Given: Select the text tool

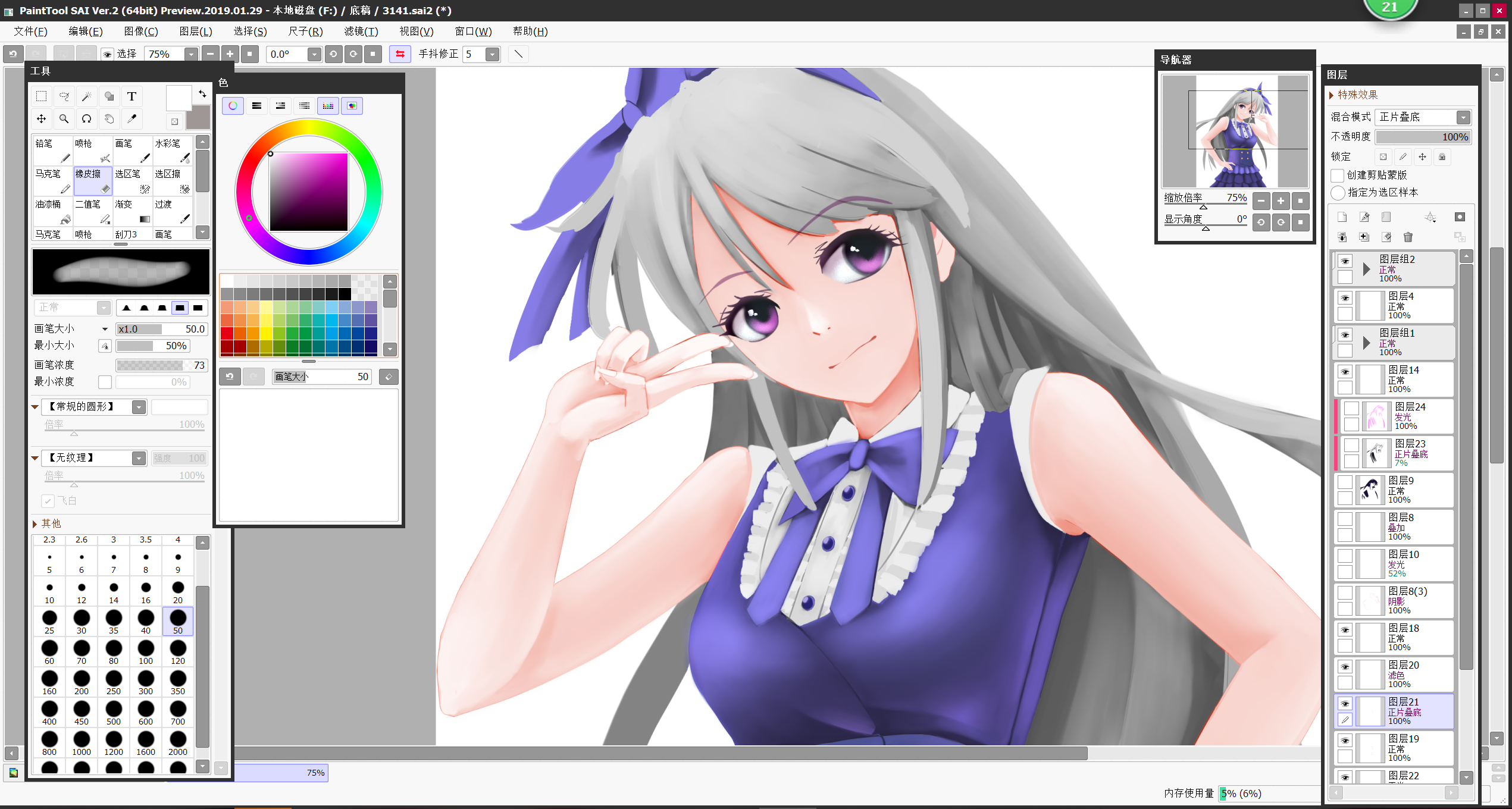Looking at the screenshot, I should click(132, 96).
